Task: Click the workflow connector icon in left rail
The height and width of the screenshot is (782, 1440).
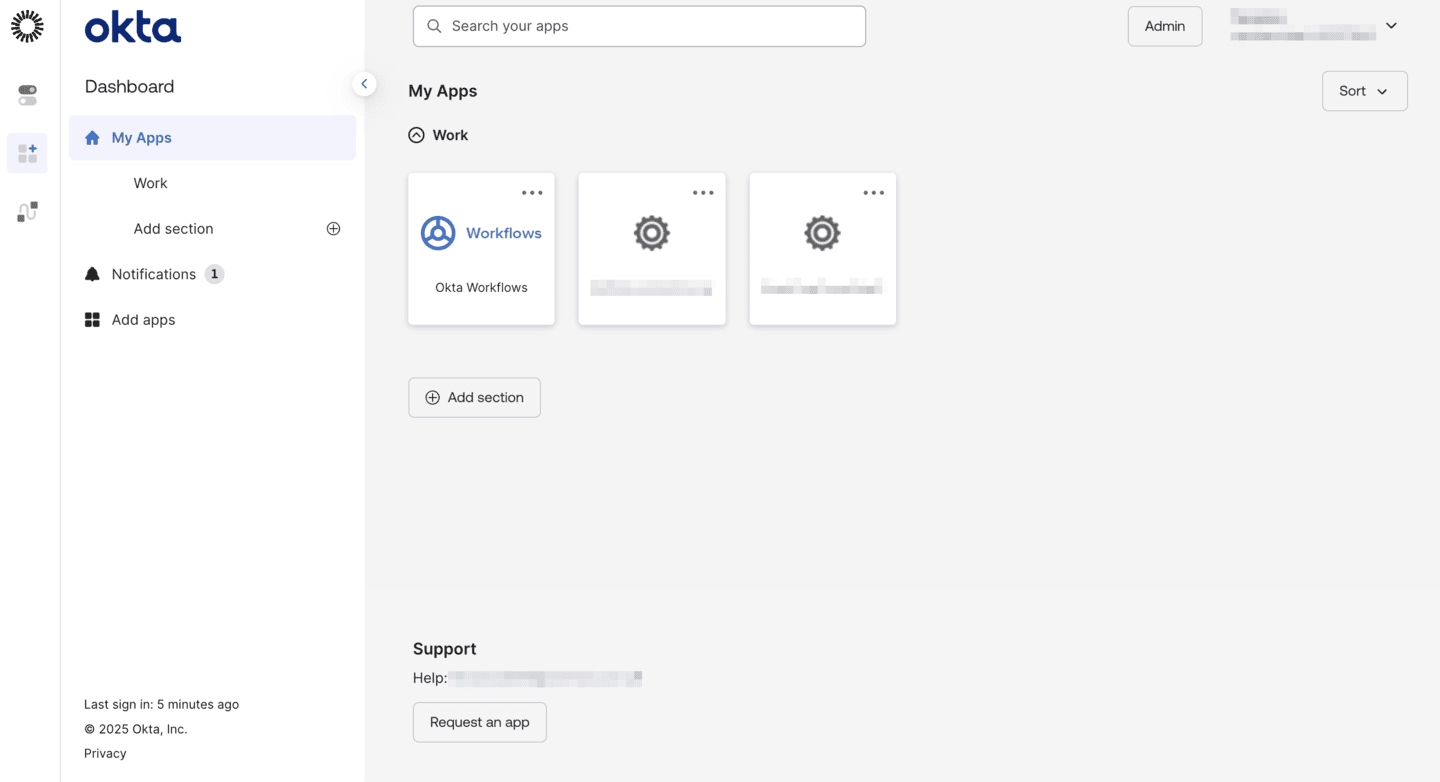Action: (x=27, y=211)
